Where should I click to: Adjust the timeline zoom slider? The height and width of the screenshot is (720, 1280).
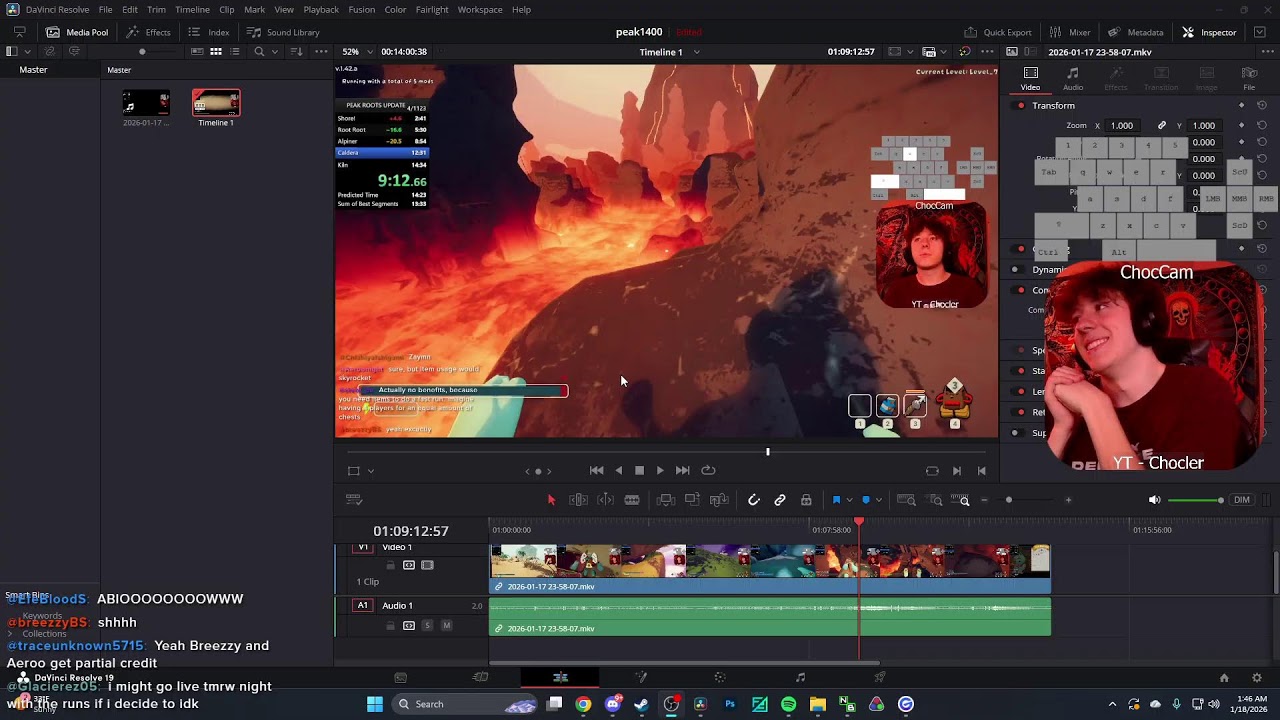coord(1026,500)
